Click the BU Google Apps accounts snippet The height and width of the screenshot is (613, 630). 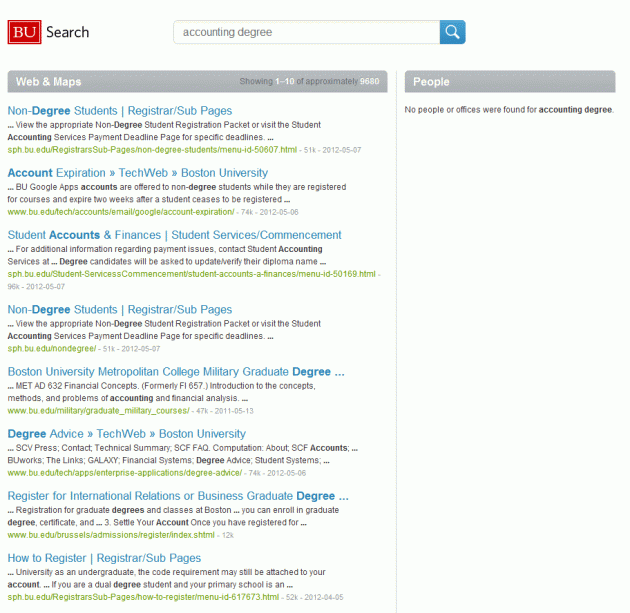pyautogui.click(x=177, y=193)
